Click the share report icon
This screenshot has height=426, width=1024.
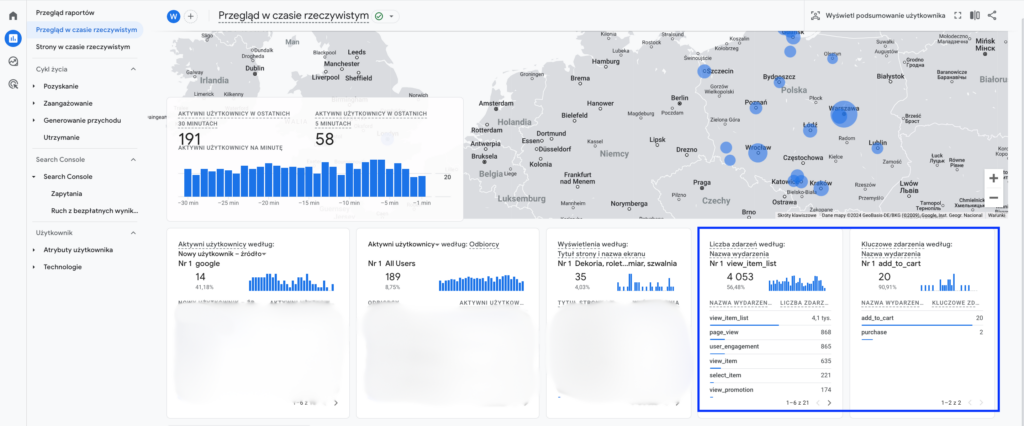click(992, 16)
